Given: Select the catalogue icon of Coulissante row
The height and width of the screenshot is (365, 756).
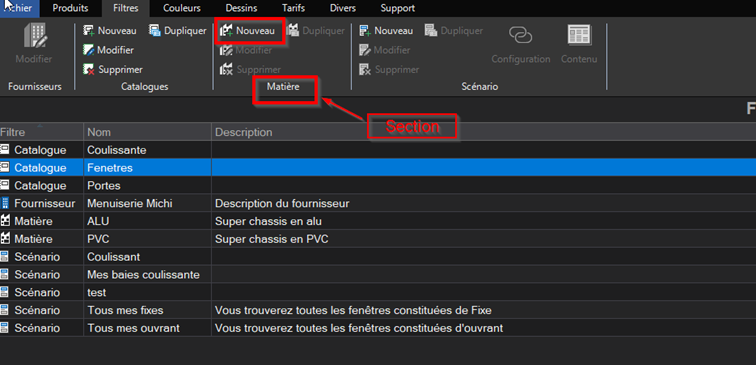Looking at the screenshot, I should [x=5, y=149].
